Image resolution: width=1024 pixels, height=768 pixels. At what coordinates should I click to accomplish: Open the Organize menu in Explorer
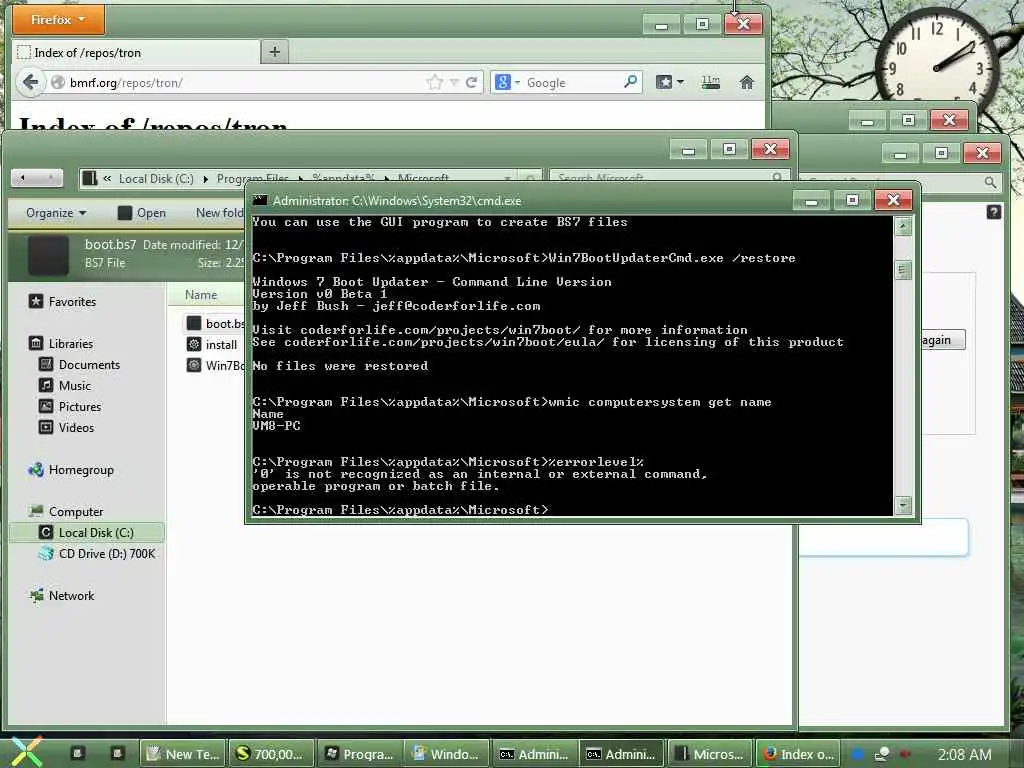pyautogui.click(x=56, y=213)
